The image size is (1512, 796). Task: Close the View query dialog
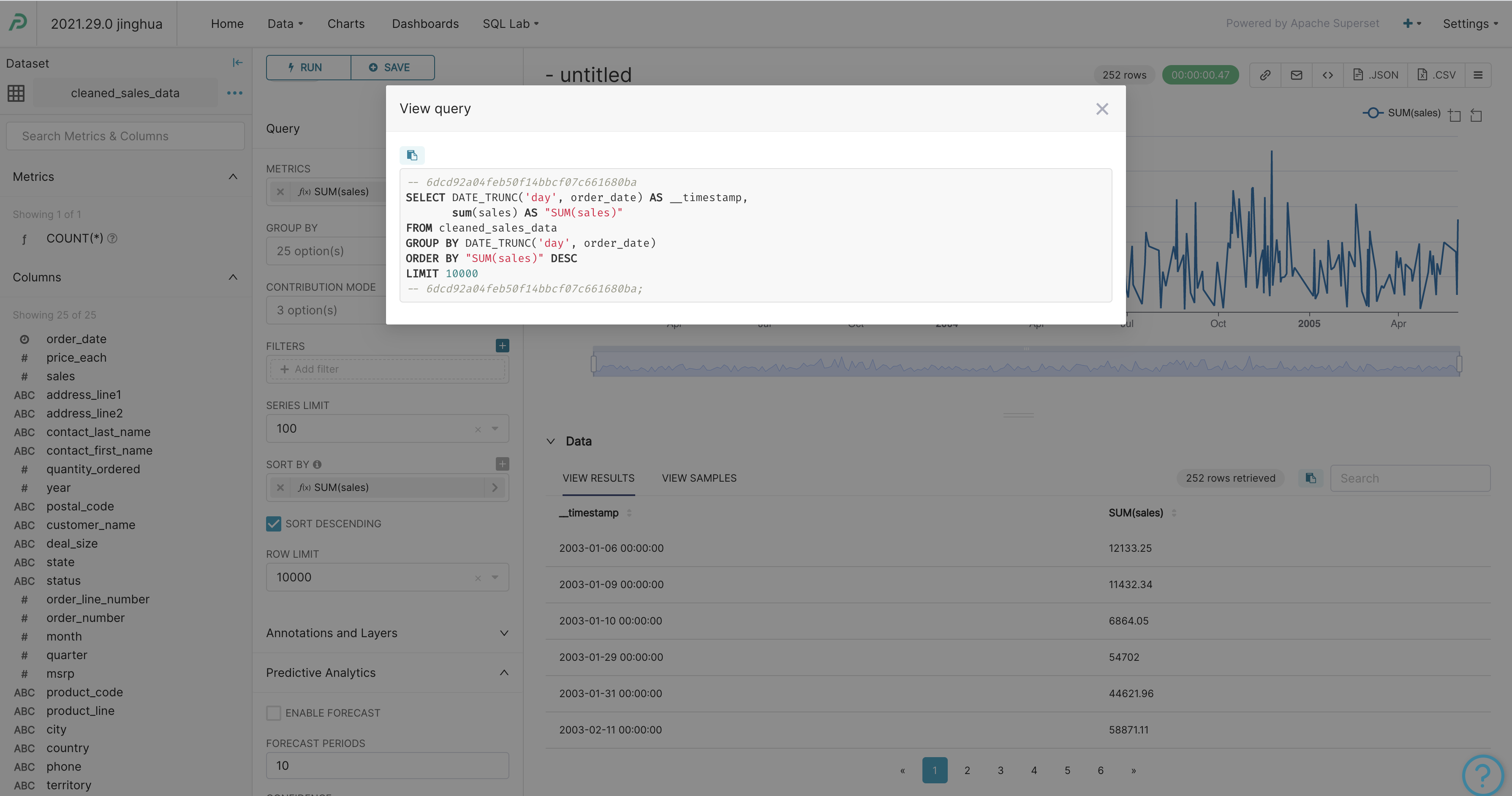(1102, 109)
